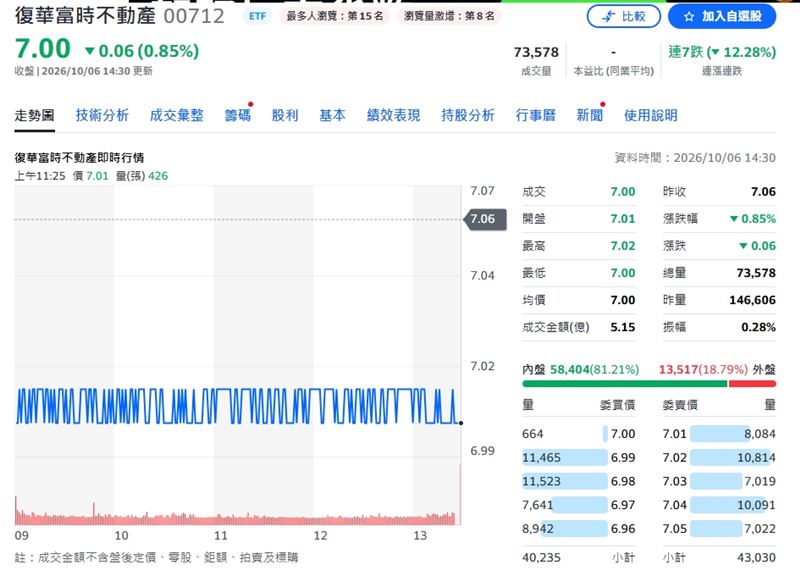
Task: Click the ETF badge
Action: pyautogui.click(x=257, y=16)
